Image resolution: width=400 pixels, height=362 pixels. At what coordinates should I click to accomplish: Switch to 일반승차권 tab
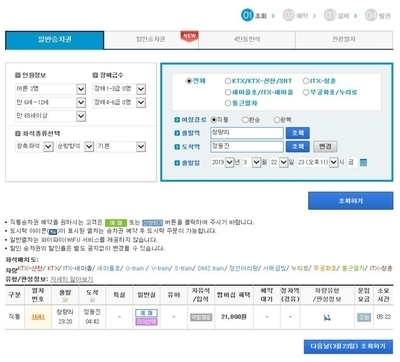point(55,40)
